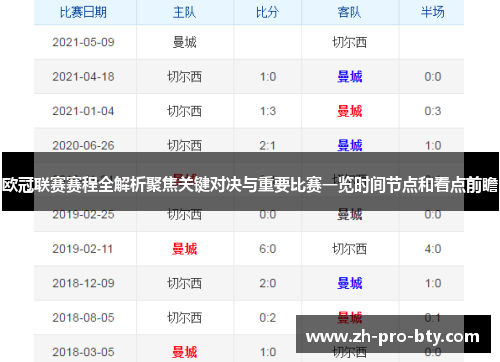Select the date 2021-01-04
Viewport: 500px width, 362px height.
[x=83, y=111]
